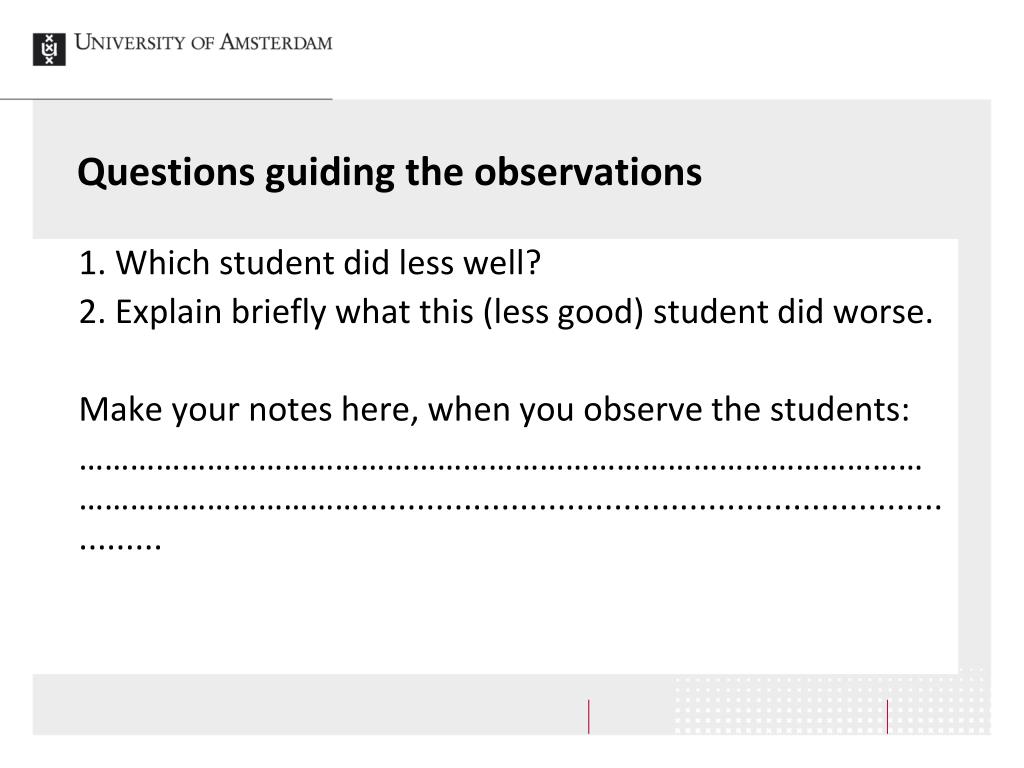
Task: Click the Make your notes here line
Action: click(x=494, y=410)
